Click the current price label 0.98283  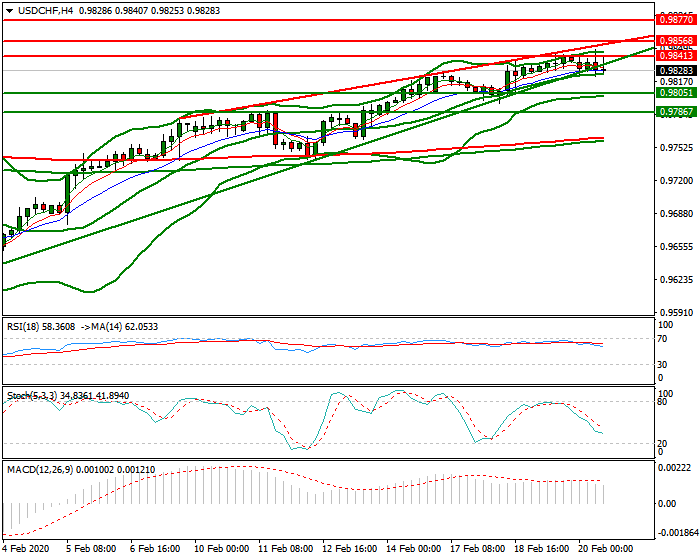click(x=676, y=71)
